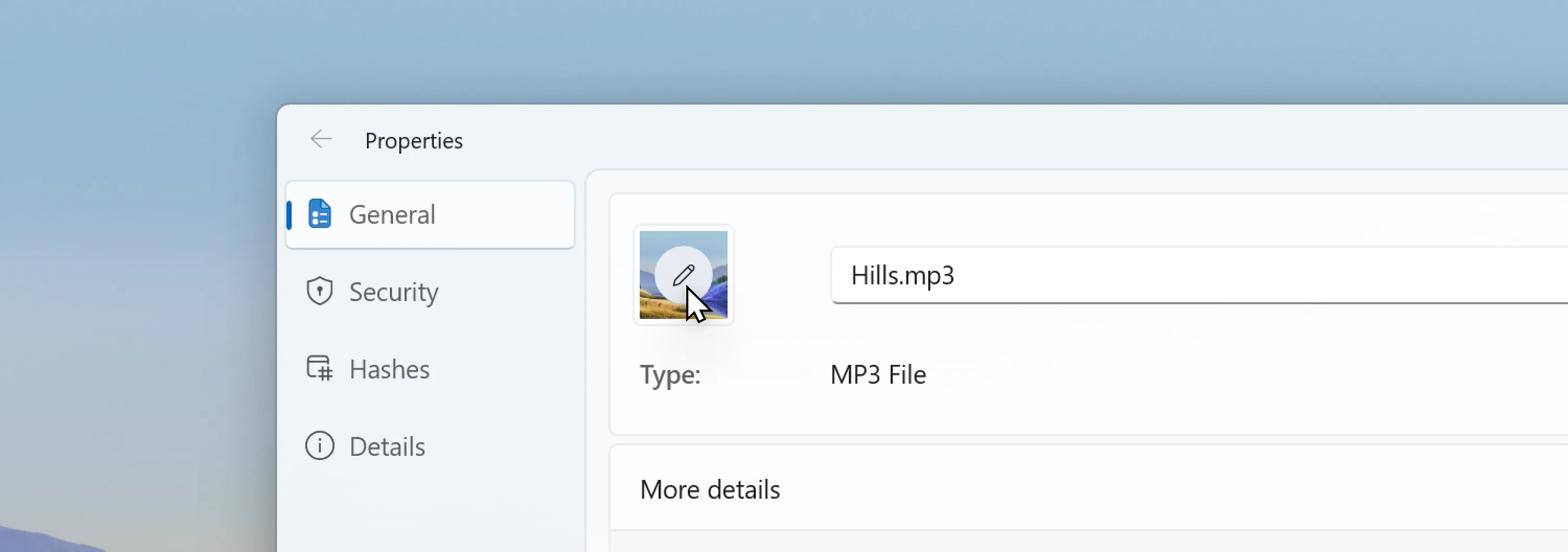Click the blue selection indicator beside General

click(x=289, y=215)
